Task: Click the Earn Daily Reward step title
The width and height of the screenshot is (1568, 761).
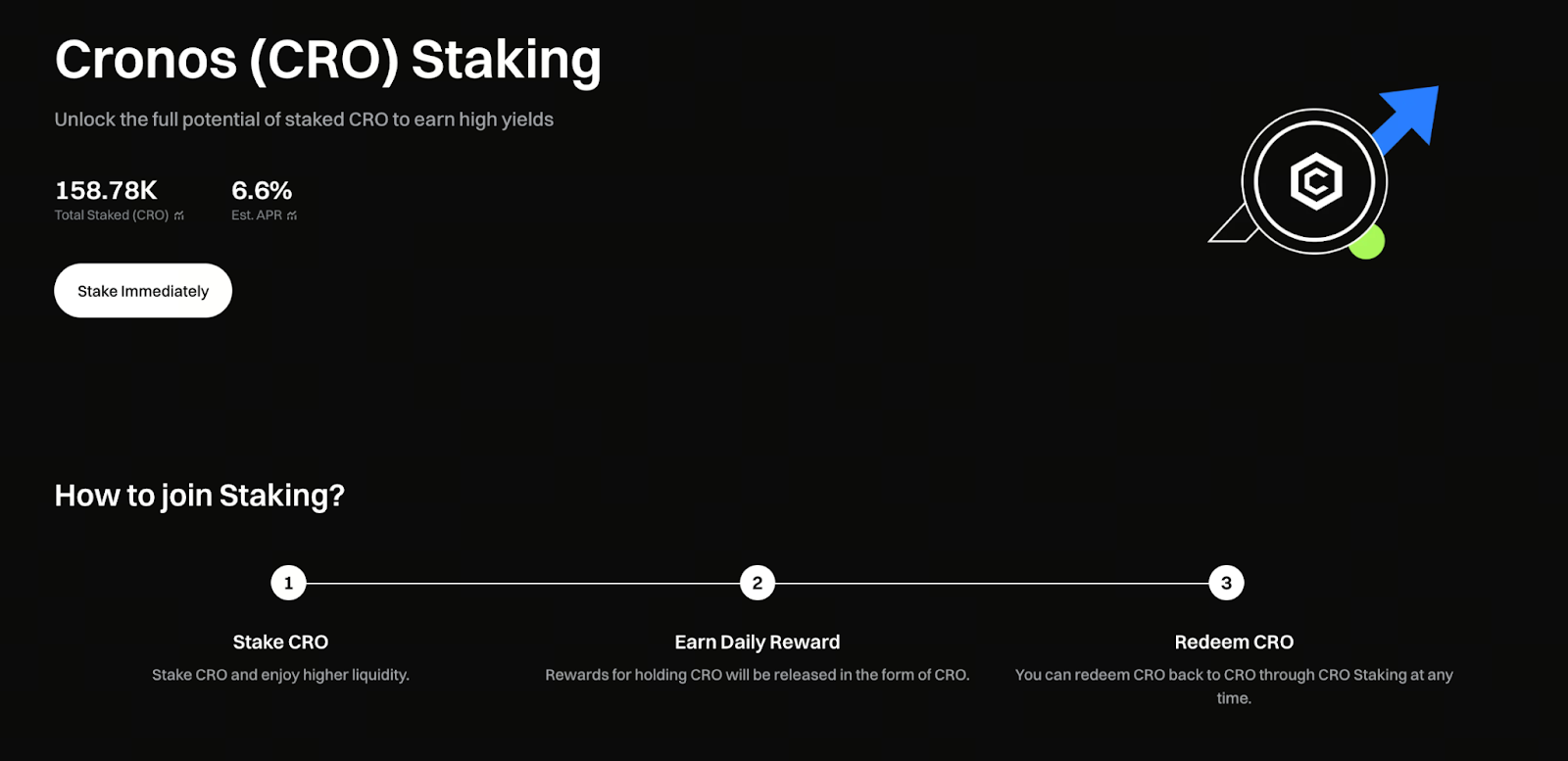Action: click(x=758, y=642)
